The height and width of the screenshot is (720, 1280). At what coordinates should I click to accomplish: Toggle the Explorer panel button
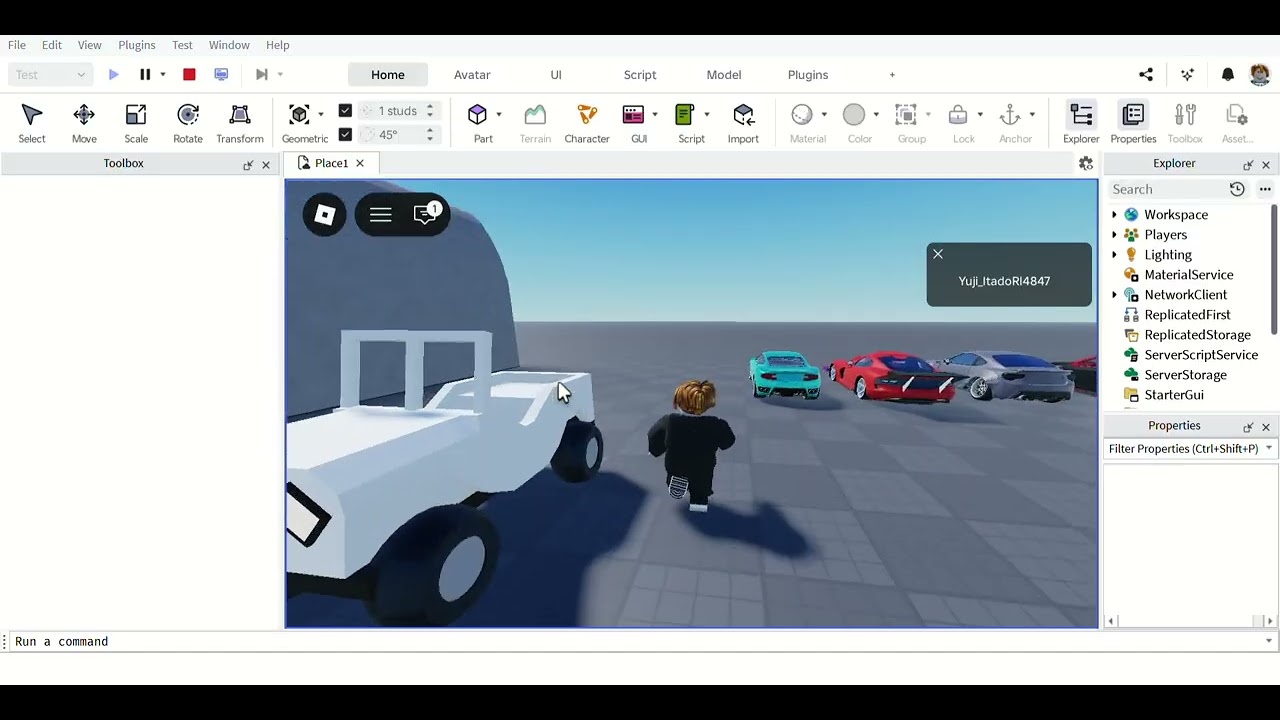point(1081,124)
